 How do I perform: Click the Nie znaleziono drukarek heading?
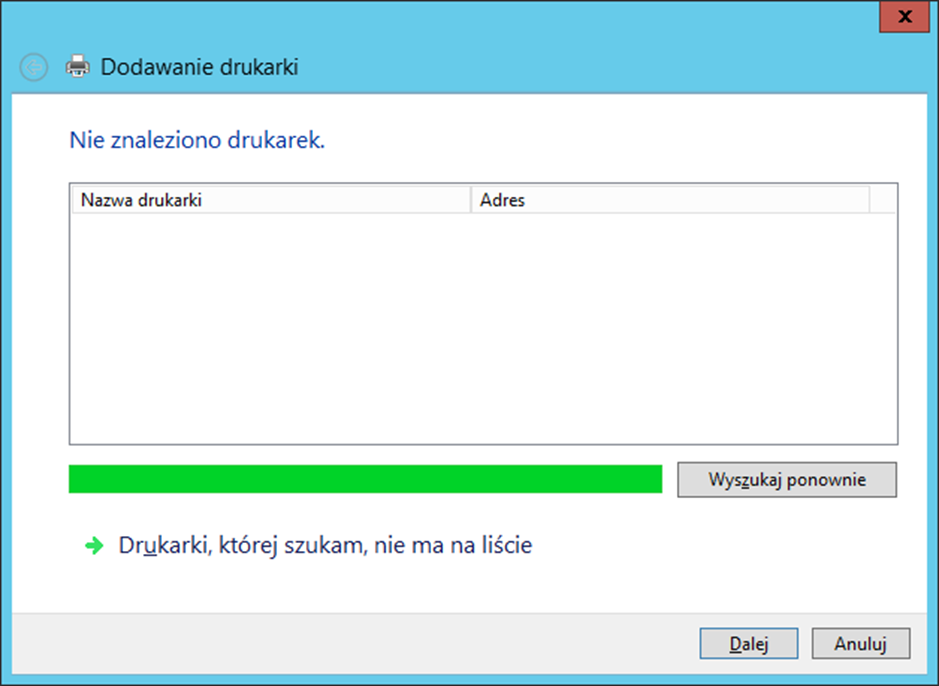[x=197, y=141]
